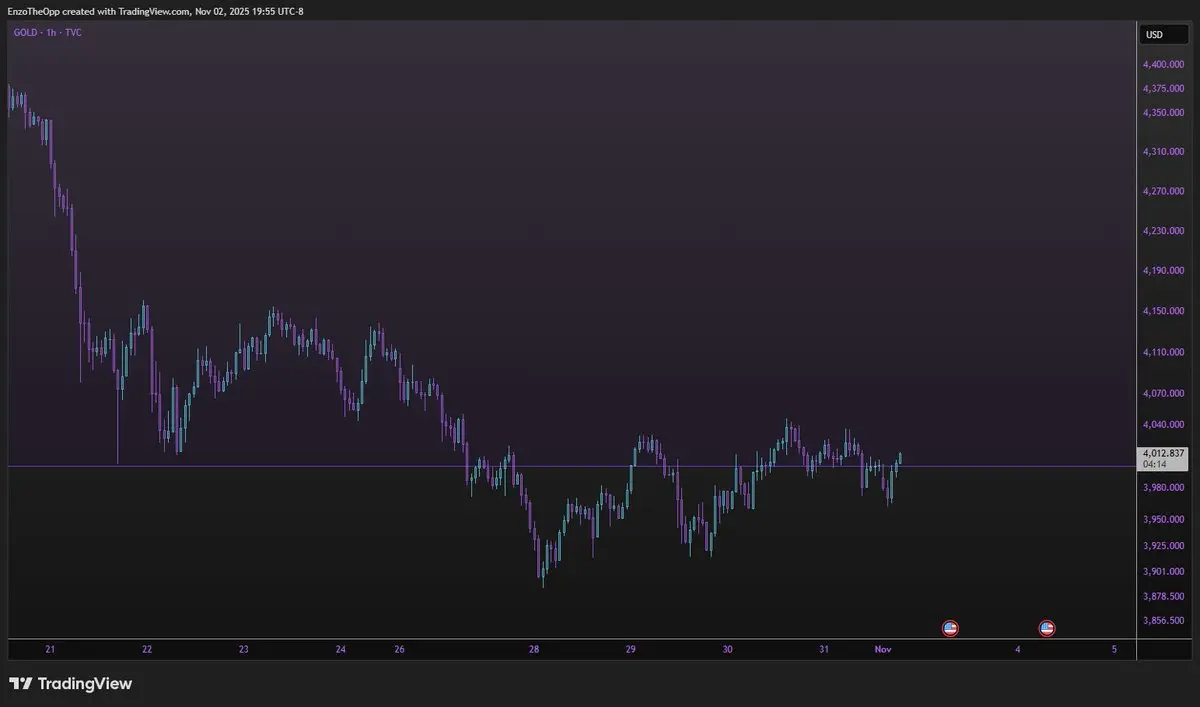Click the 4,040.000 price axis label

point(1162,424)
